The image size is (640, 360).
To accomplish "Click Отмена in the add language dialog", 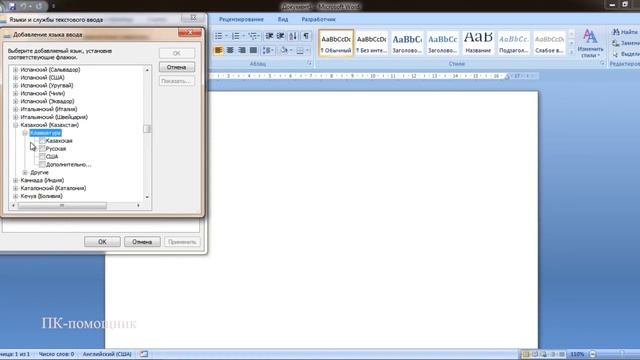I will pos(176,67).
